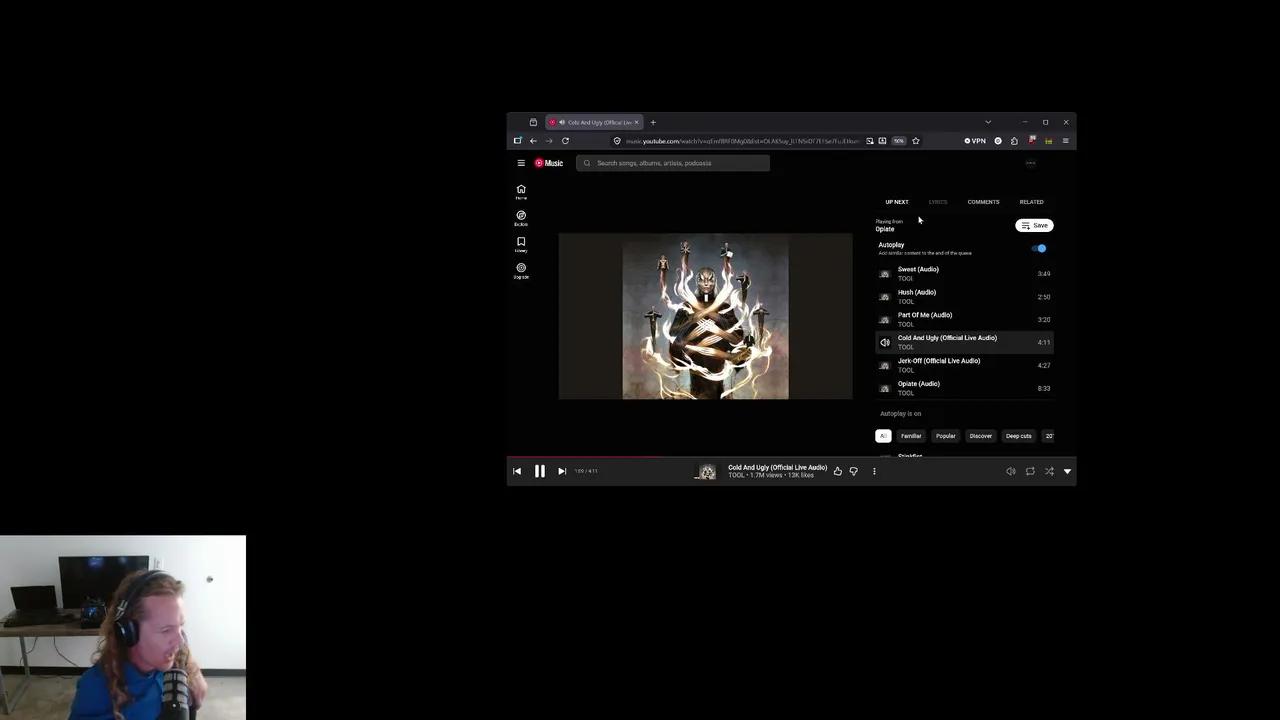Open the three-dot song options menu

(874, 471)
